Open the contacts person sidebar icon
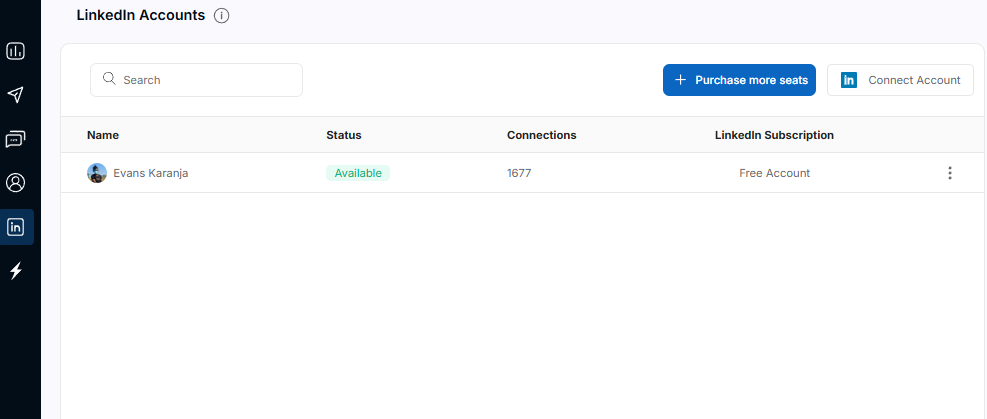Viewport: 987px width, 419px height. (16, 183)
